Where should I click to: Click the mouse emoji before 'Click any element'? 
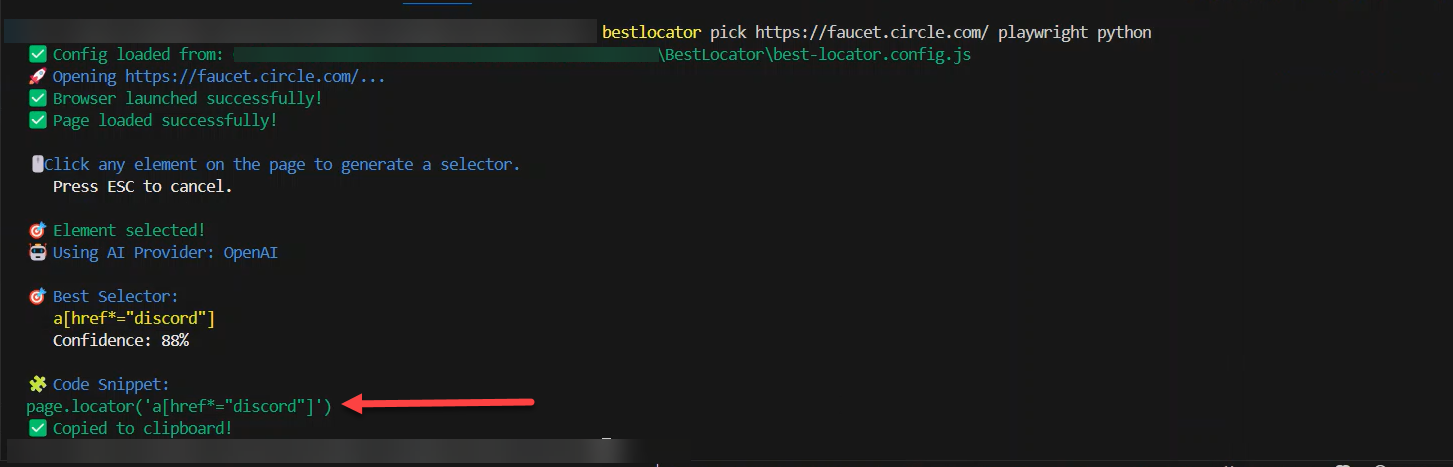pyautogui.click(x=37, y=164)
